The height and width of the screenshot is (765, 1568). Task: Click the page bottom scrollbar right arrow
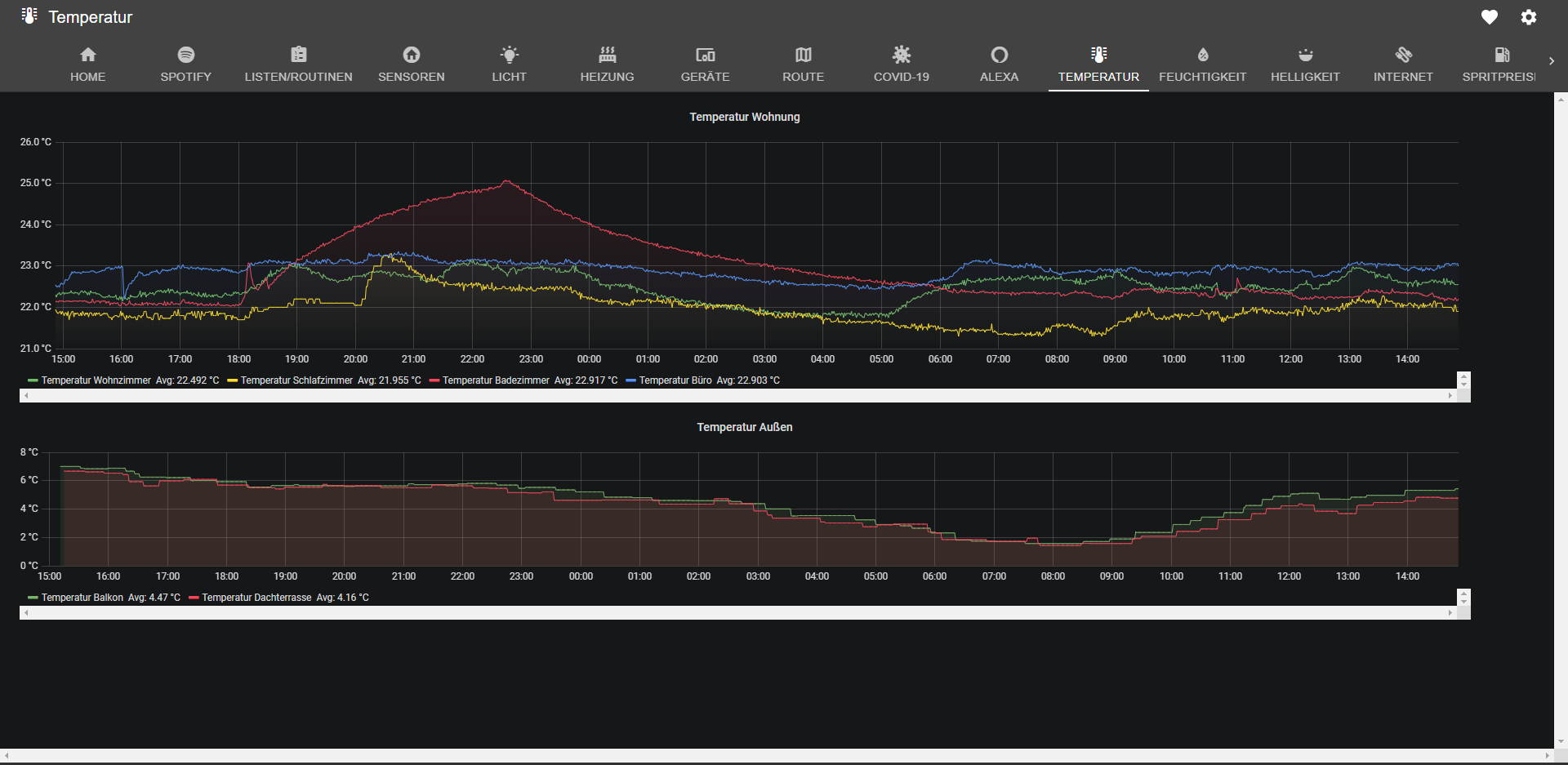point(1547,757)
